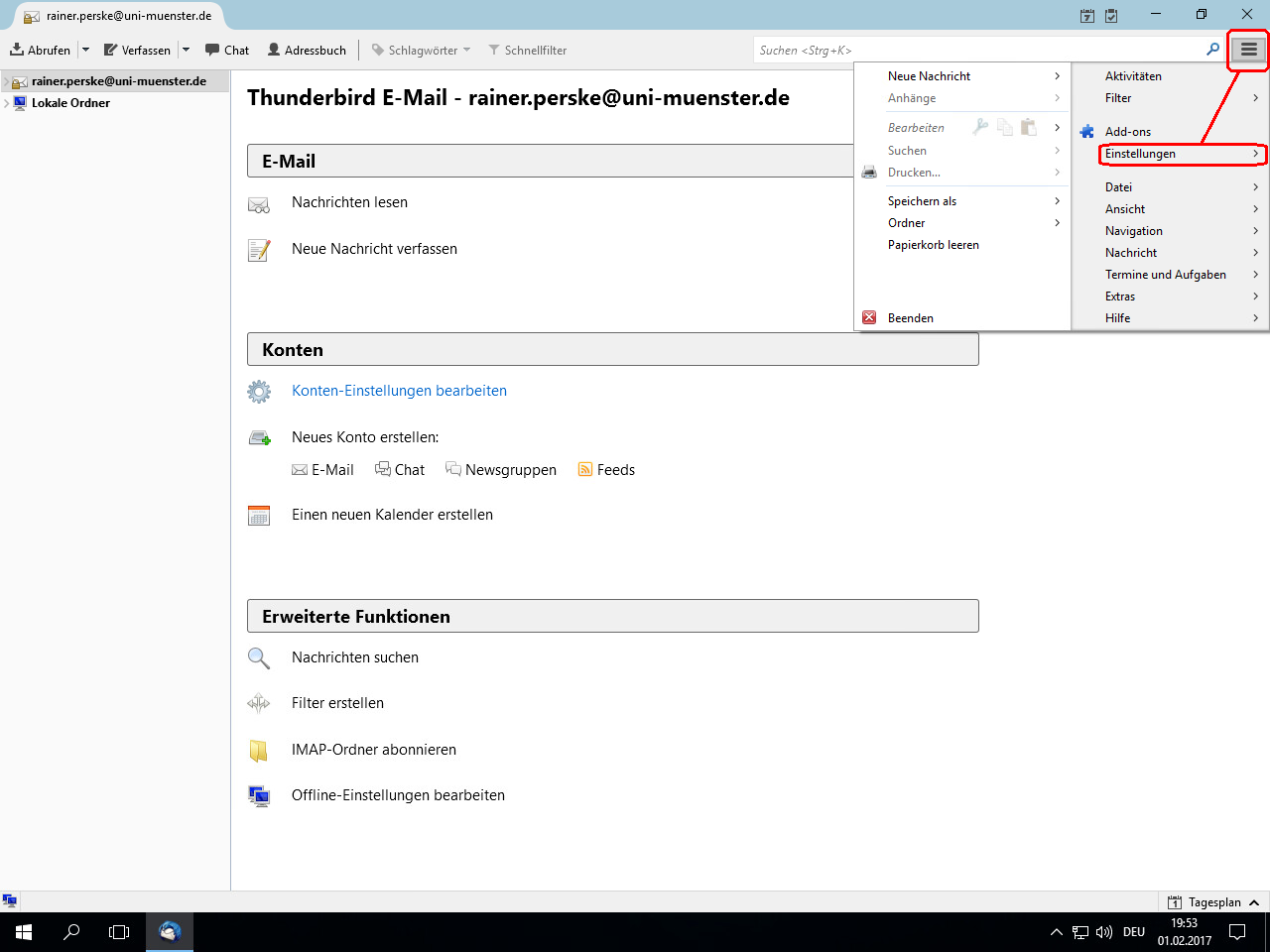The width and height of the screenshot is (1270, 952).
Task: Expand the Lokale Ordner tree node
Action: pyautogui.click(x=7, y=103)
